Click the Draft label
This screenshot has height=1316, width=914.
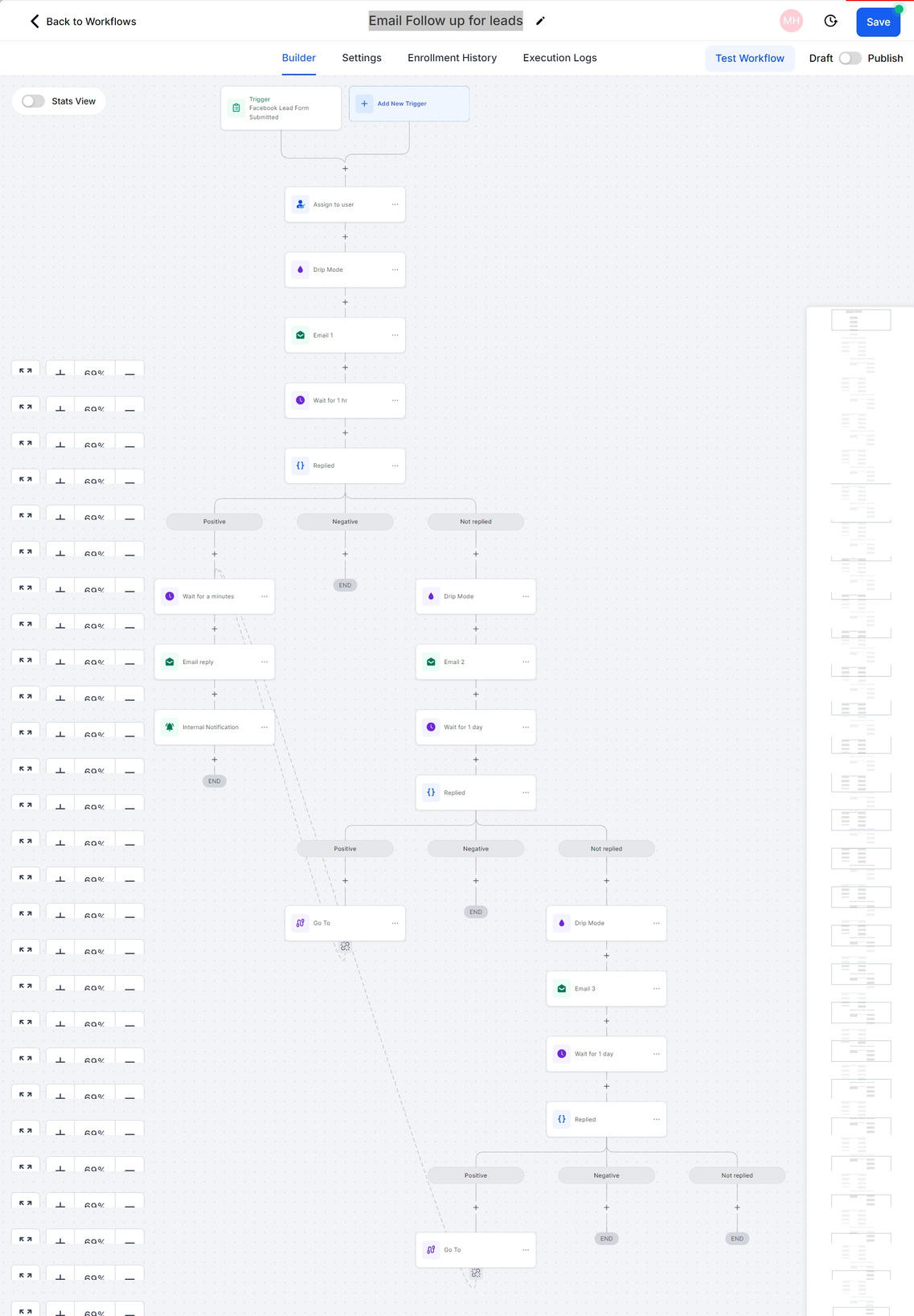(x=821, y=58)
